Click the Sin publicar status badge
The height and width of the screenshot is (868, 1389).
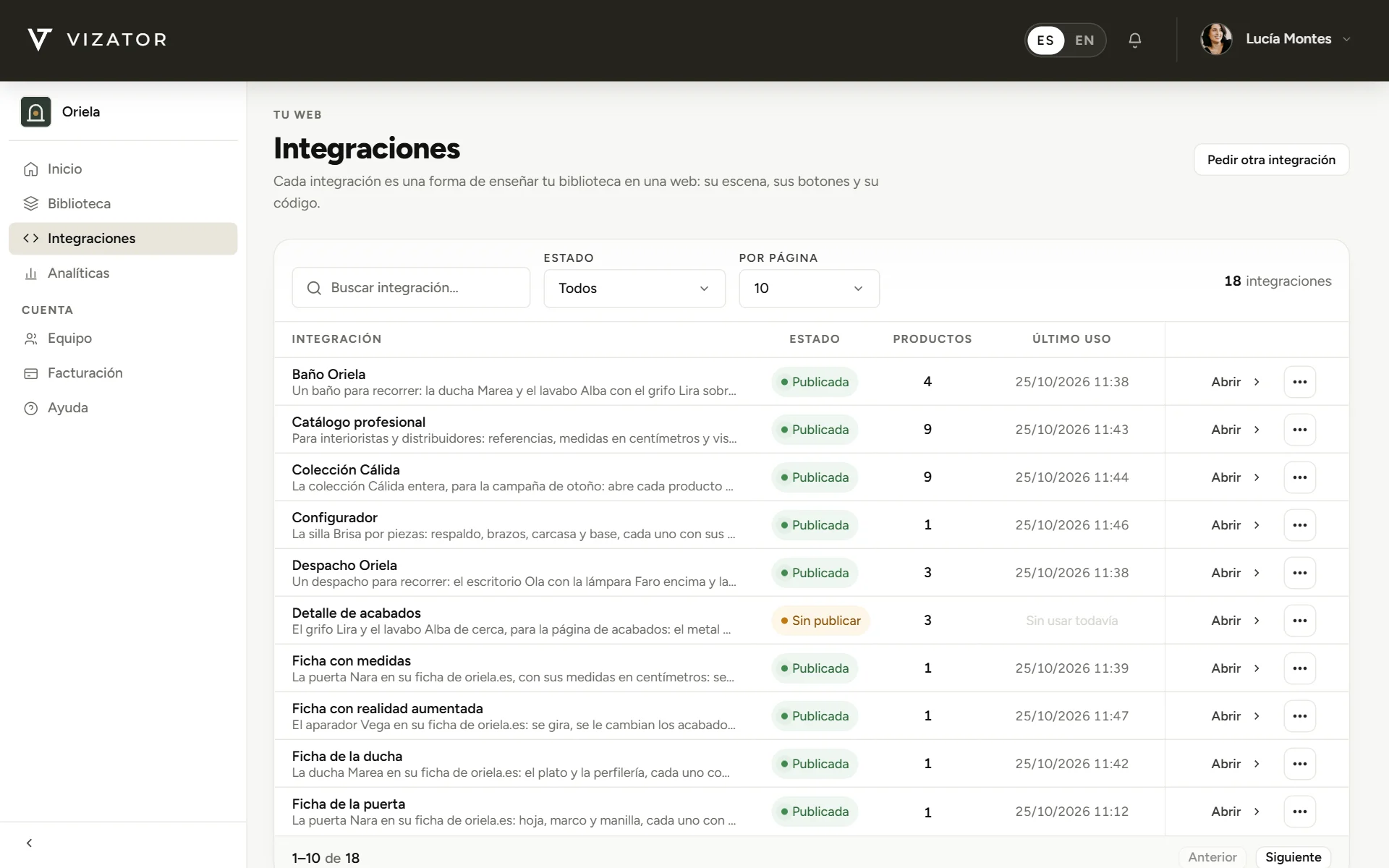click(820, 621)
